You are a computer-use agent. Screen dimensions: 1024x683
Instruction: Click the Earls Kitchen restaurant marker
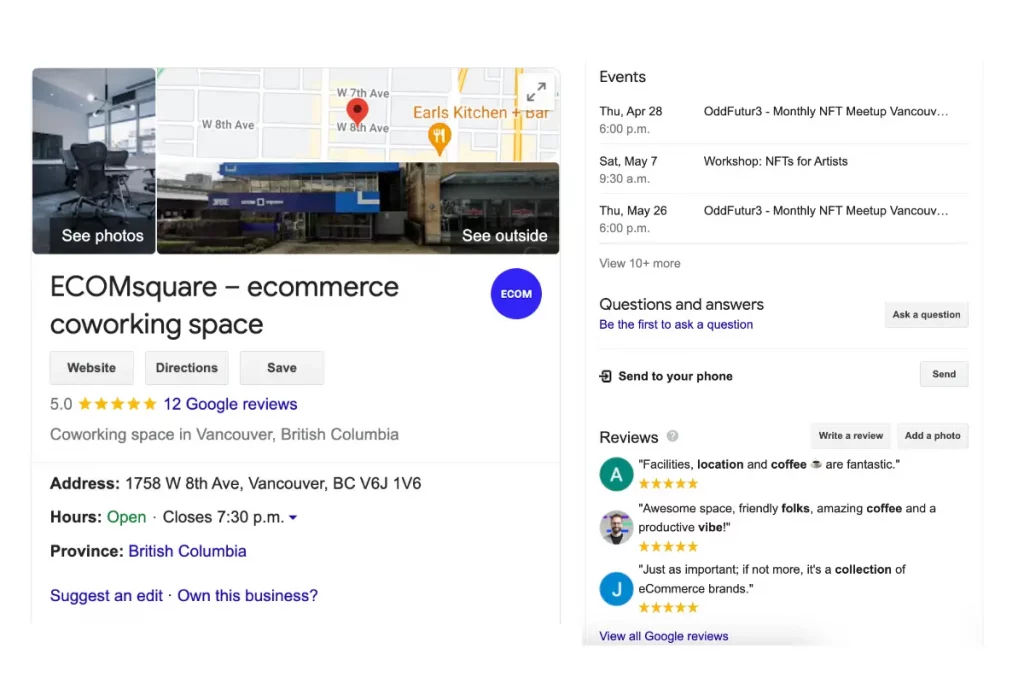440,138
